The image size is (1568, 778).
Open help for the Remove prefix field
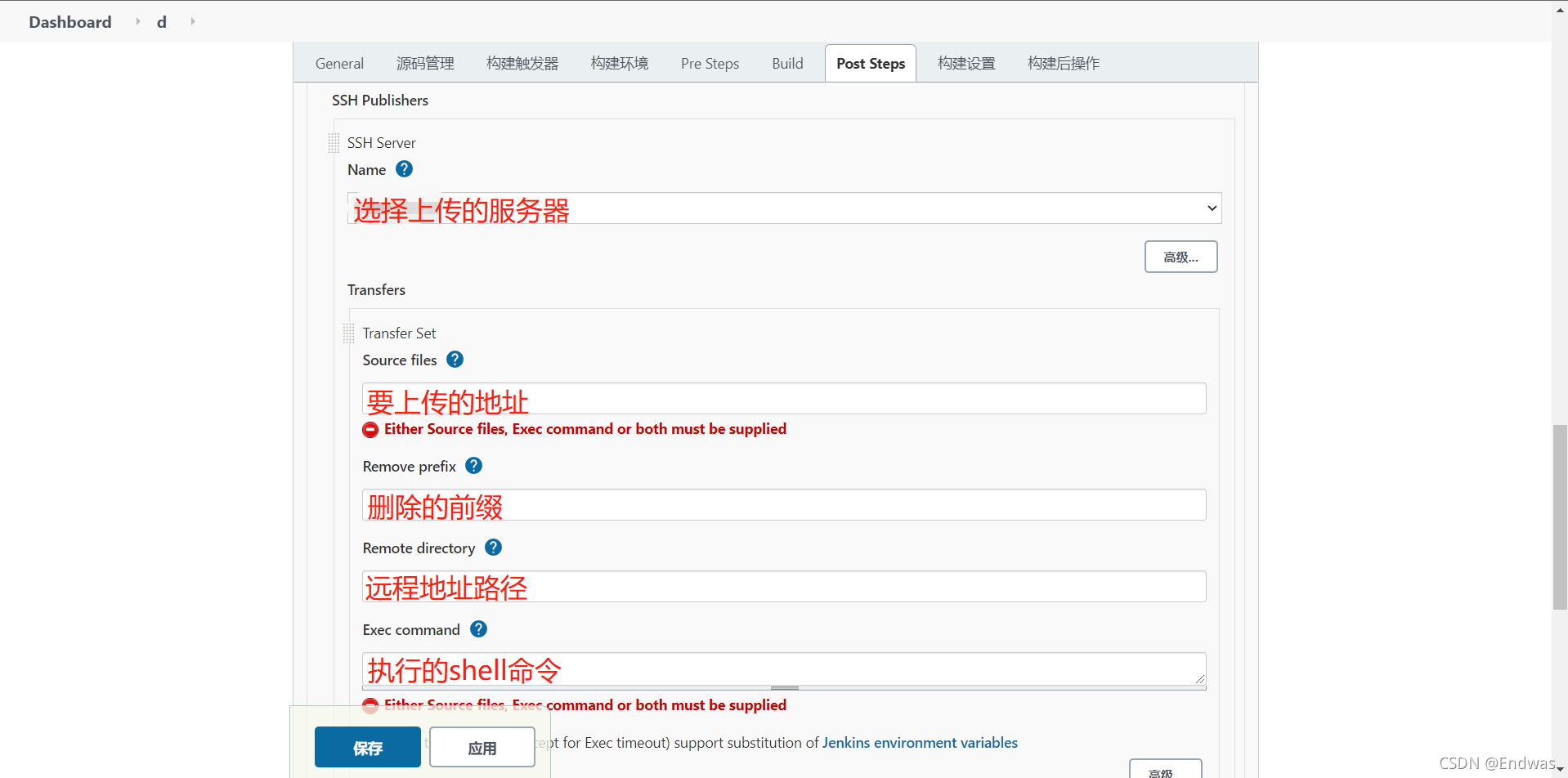coord(474,466)
